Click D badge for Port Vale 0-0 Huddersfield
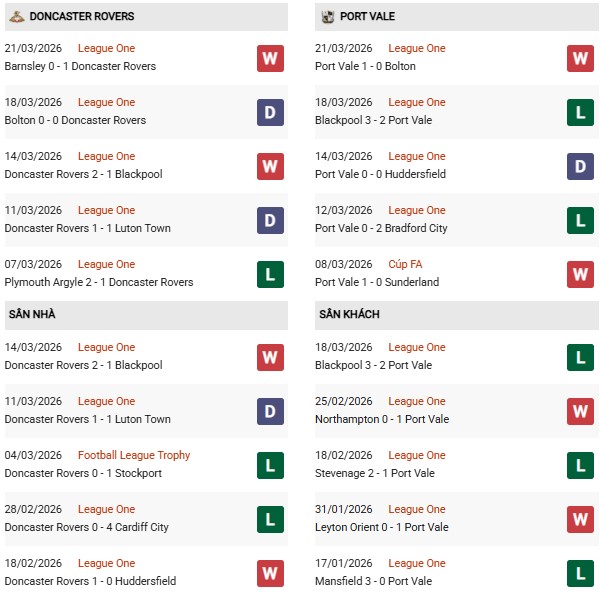This screenshot has height=594, width=600. pyautogui.click(x=580, y=166)
